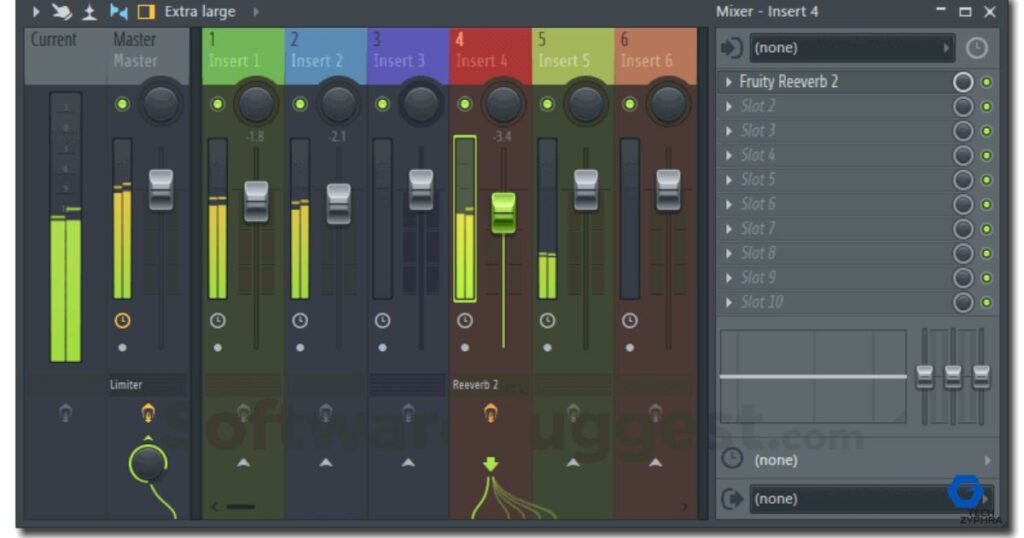The width and height of the screenshot is (1024, 538).
Task: Click the mixer track horizontal scrollbar
Action: [x=240, y=507]
